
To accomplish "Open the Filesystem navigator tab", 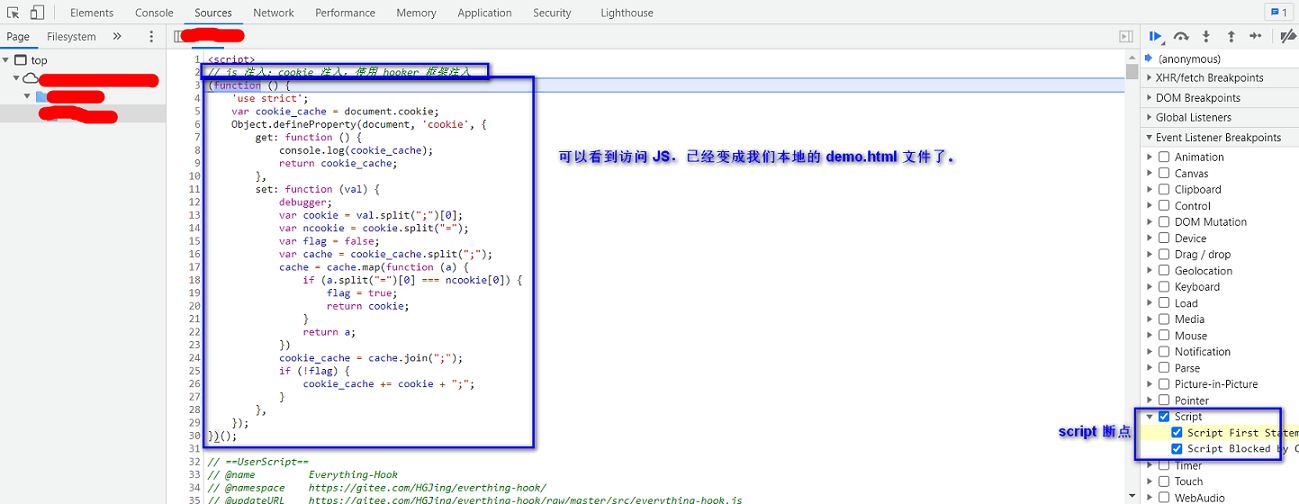I will (x=71, y=36).
